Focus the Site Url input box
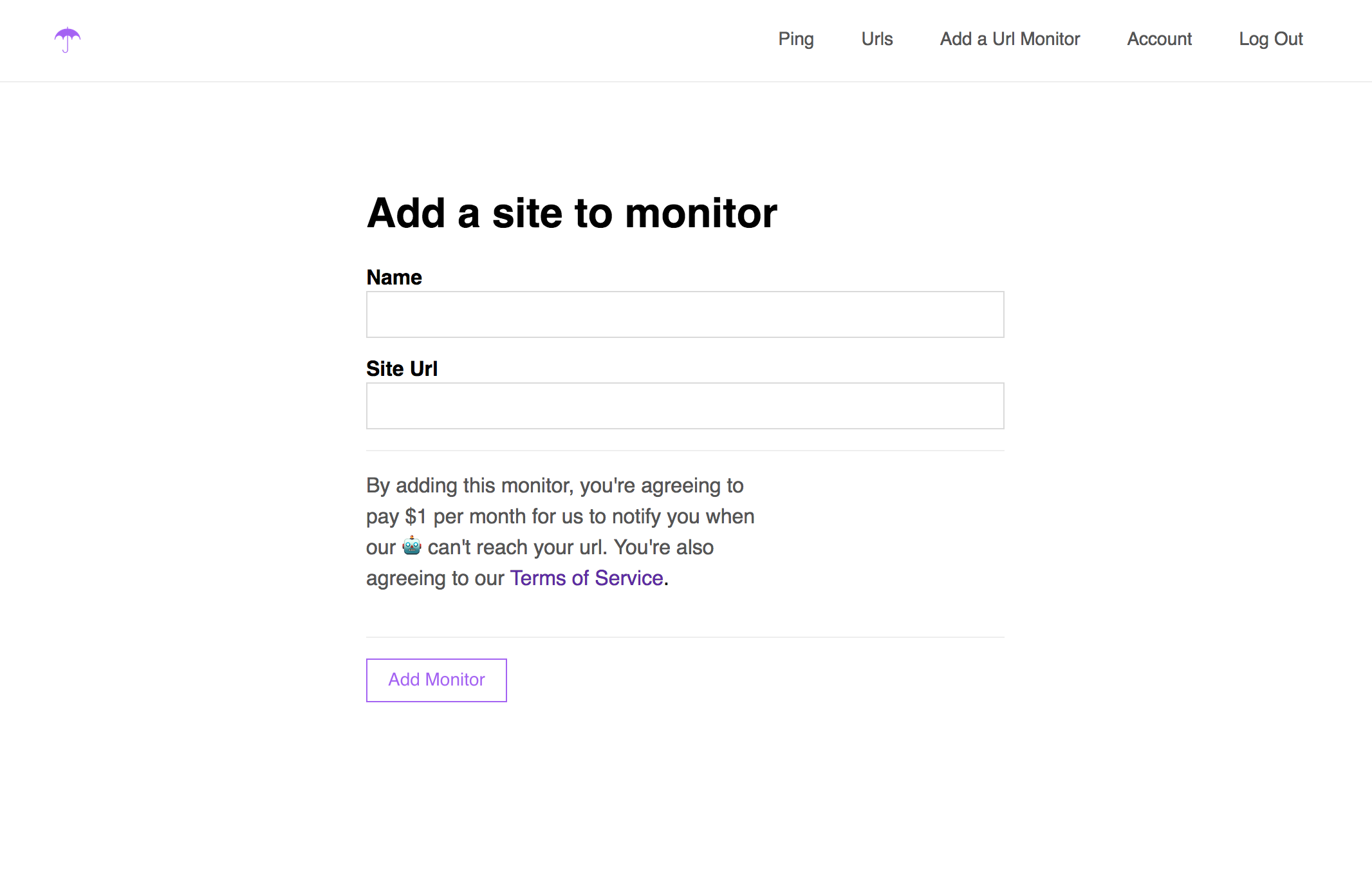The width and height of the screenshot is (1372, 869). coord(684,406)
